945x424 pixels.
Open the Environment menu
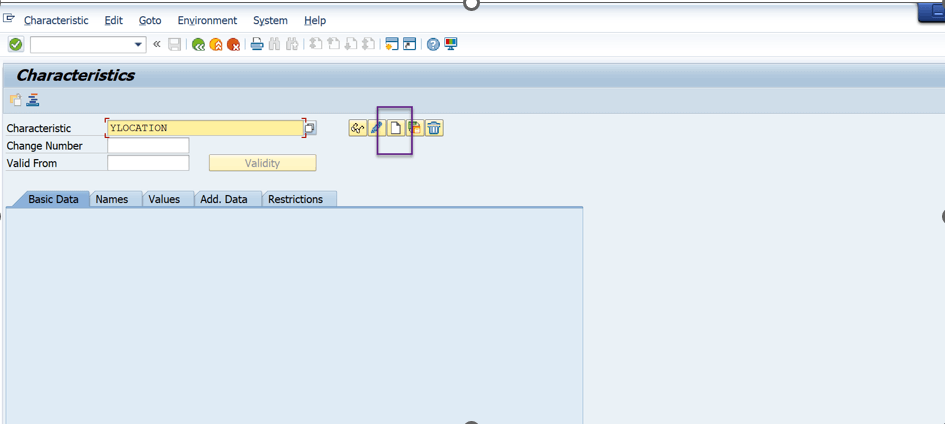[x=207, y=20]
